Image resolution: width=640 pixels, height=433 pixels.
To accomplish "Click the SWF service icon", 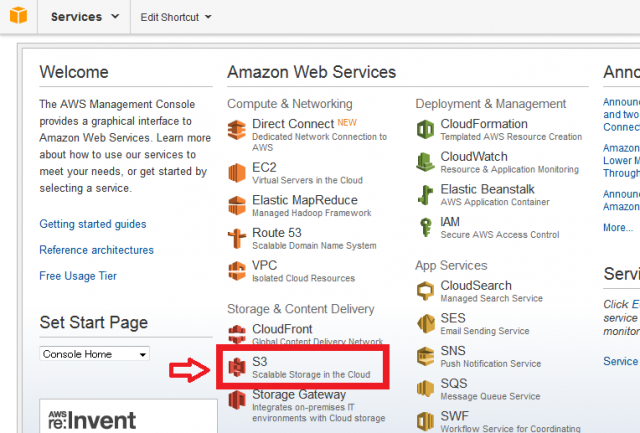I will [425, 422].
